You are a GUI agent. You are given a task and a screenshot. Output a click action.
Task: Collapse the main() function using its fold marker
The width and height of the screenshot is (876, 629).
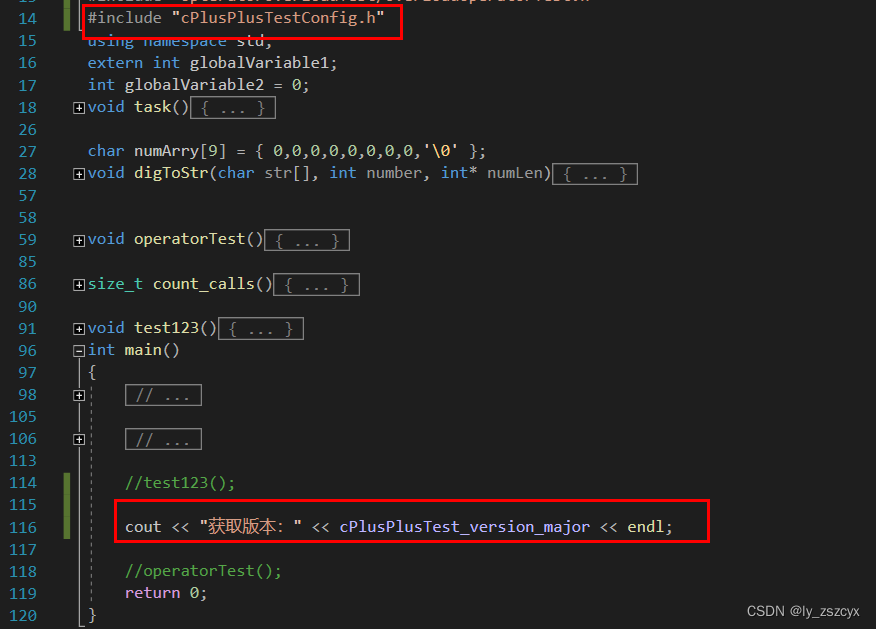pyautogui.click(x=78, y=350)
